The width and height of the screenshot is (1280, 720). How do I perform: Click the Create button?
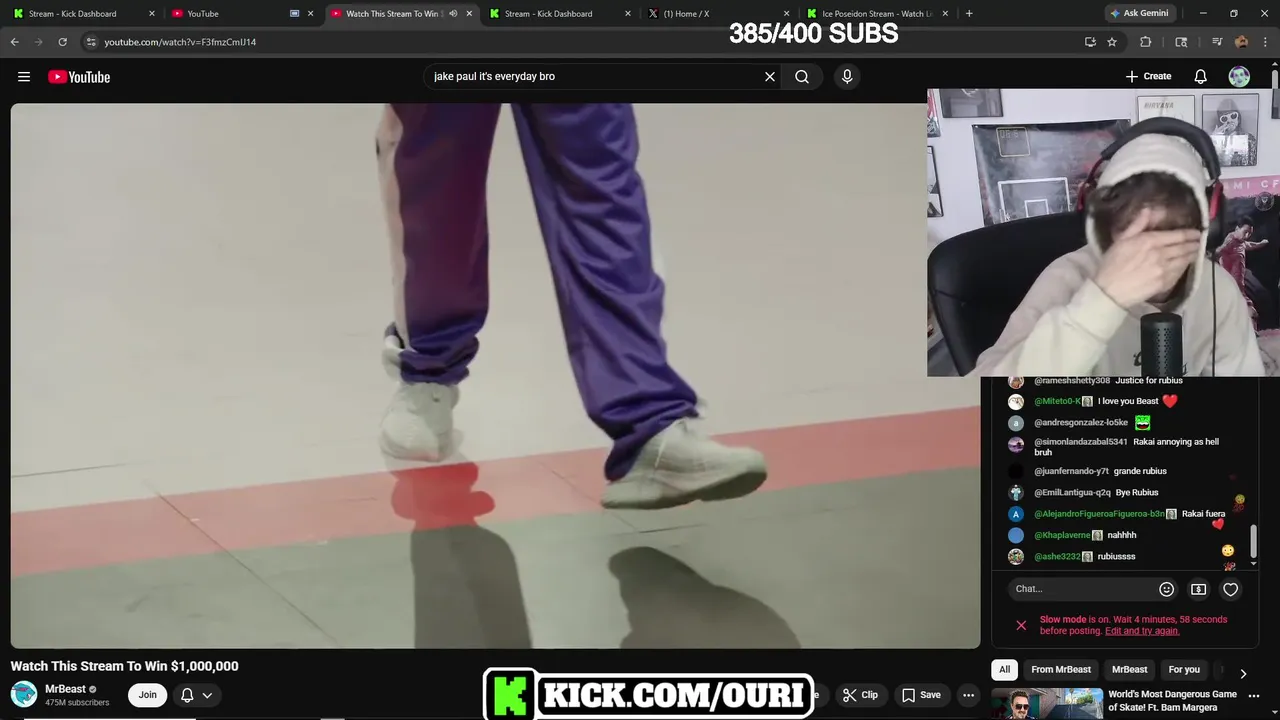click(x=1148, y=77)
